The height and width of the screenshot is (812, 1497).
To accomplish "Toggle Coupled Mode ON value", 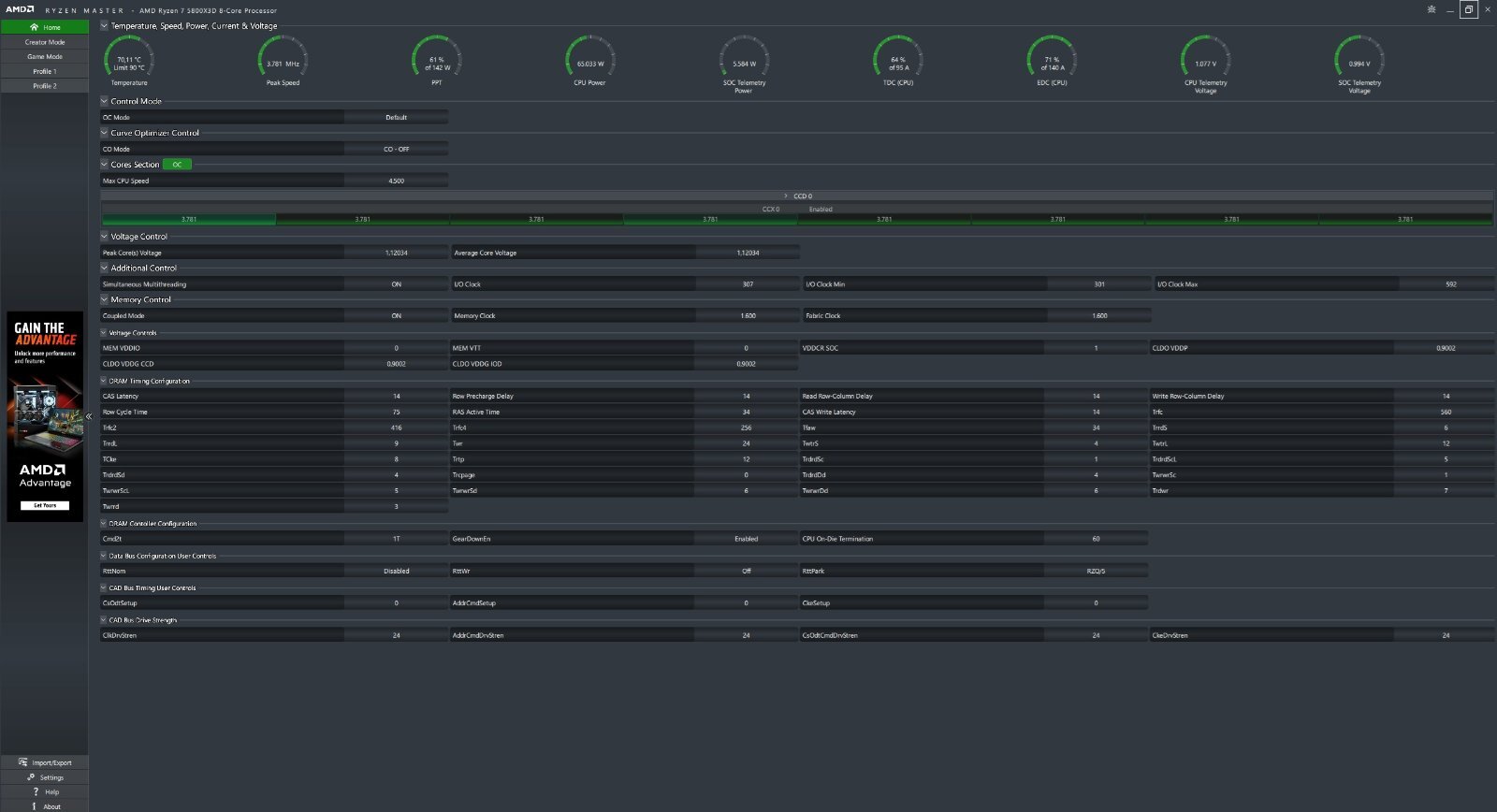I will point(396,316).
